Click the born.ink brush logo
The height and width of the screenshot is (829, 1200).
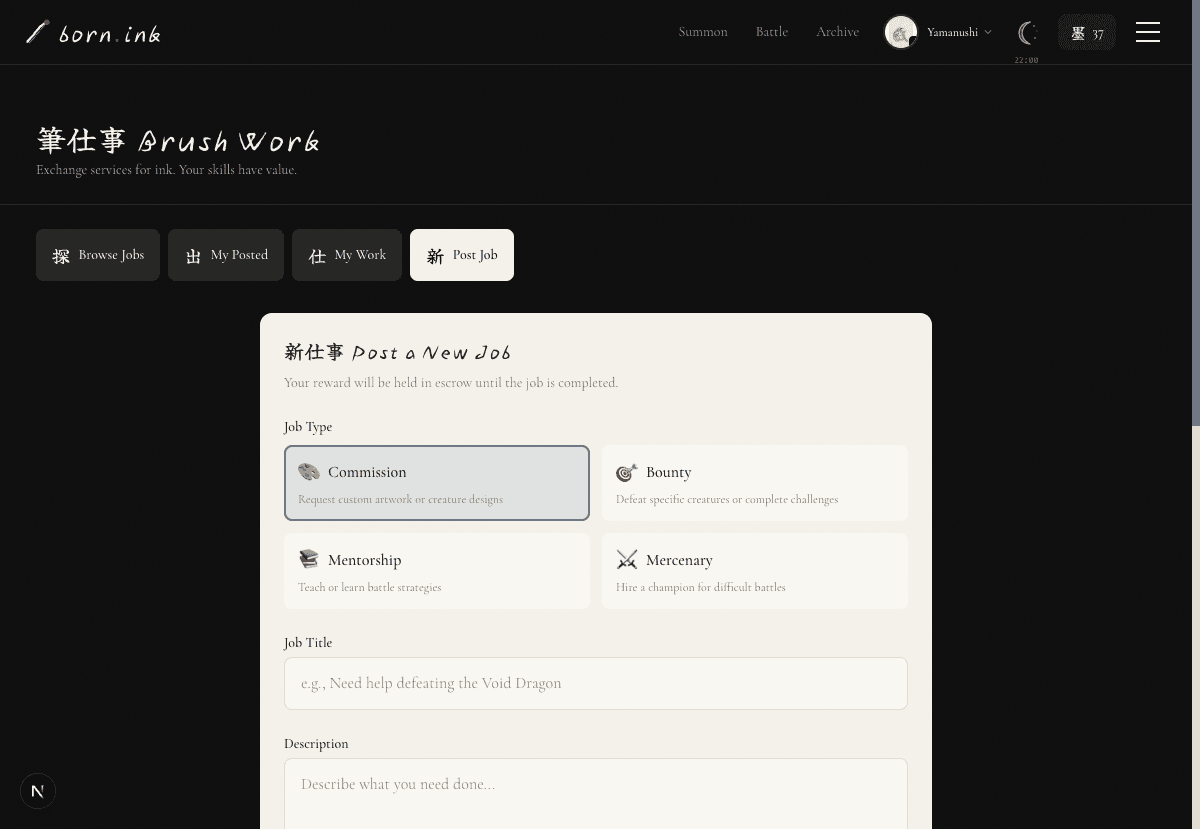click(x=93, y=33)
